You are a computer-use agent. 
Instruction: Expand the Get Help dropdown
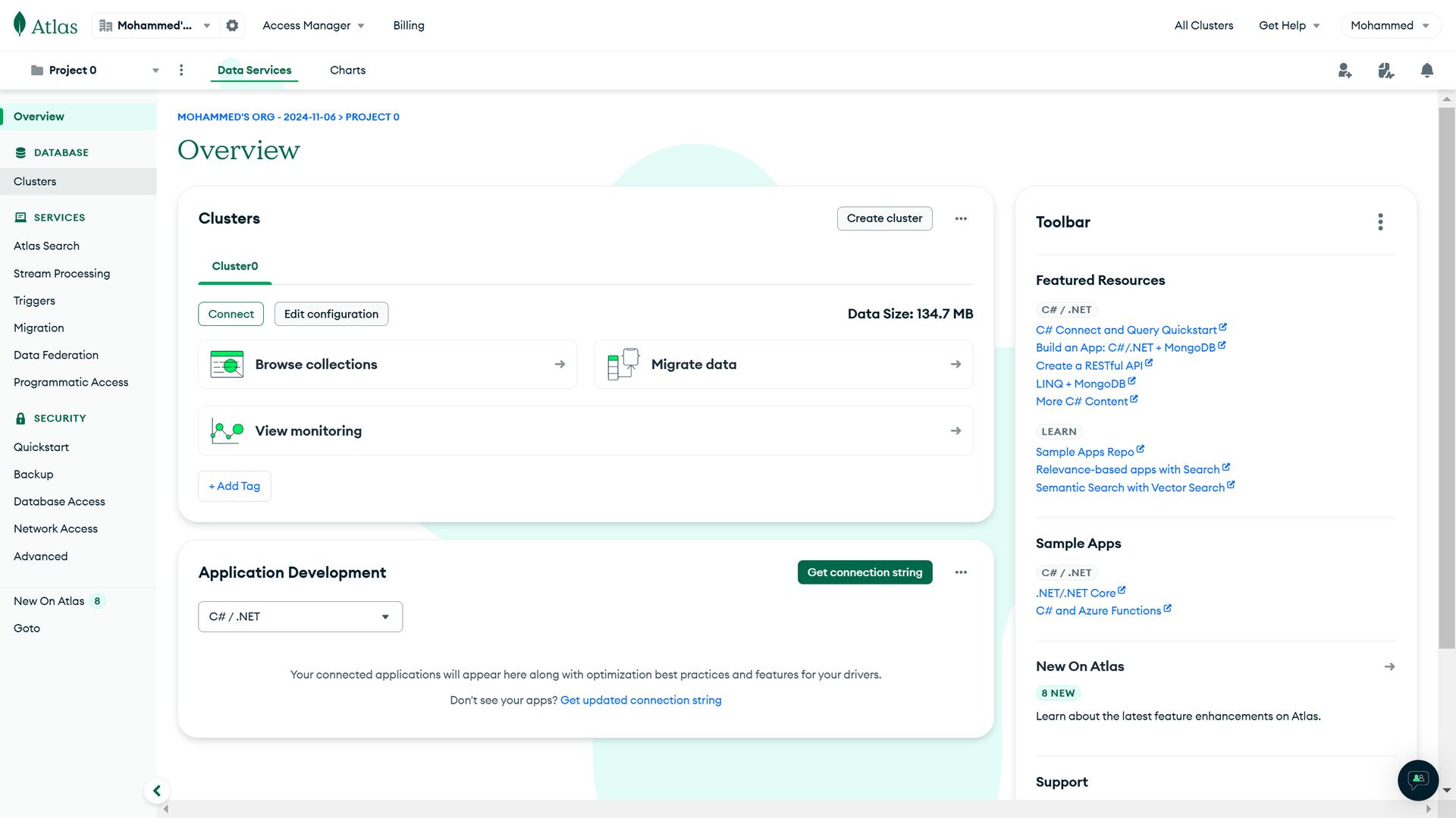(x=1288, y=25)
